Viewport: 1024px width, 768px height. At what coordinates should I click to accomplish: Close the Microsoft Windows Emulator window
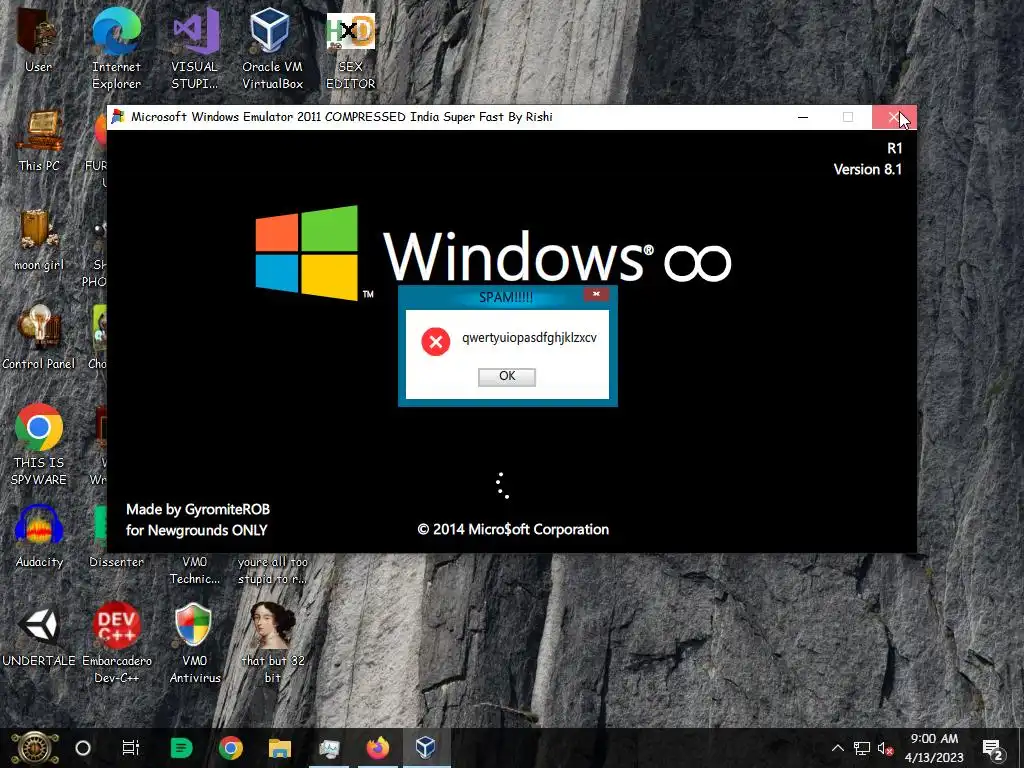click(x=894, y=117)
